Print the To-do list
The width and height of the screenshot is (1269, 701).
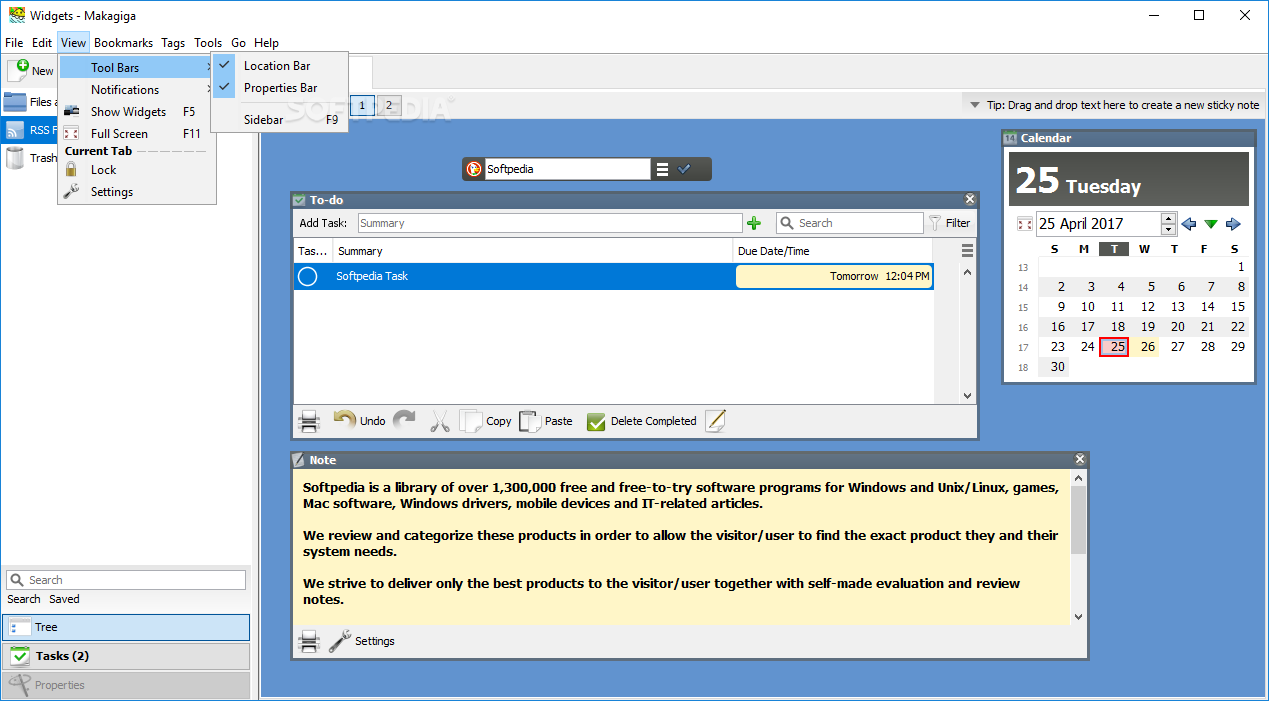[x=310, y=421]
